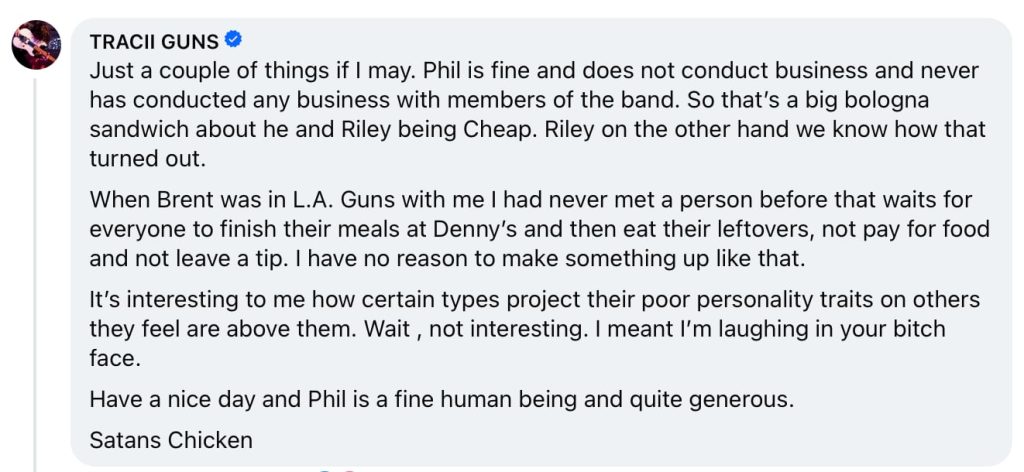Select the paragraph beginning "When Brent was"
Image resolution: width=1024 pixels, height=472 pixels.
[539, 229]
